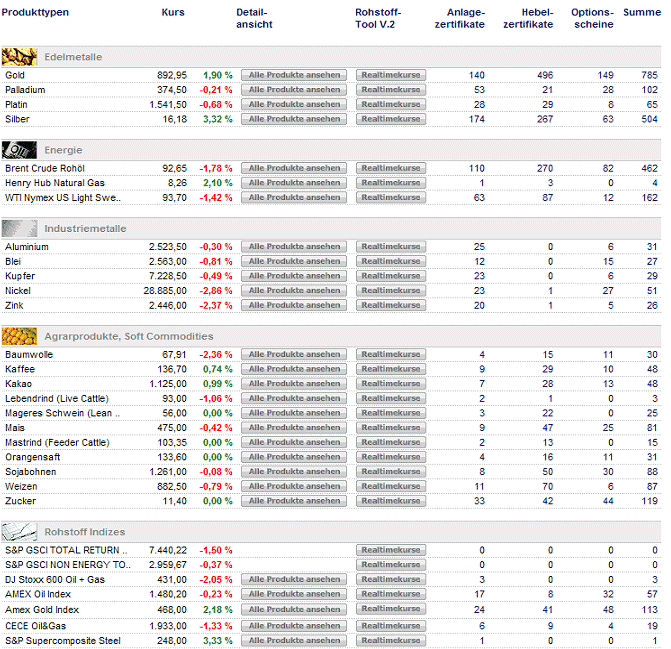Image resolution: width=671 pixels, height=649 pixels.
Task: Select the Hebelzertifikate column header
Action: coord(529,18)
